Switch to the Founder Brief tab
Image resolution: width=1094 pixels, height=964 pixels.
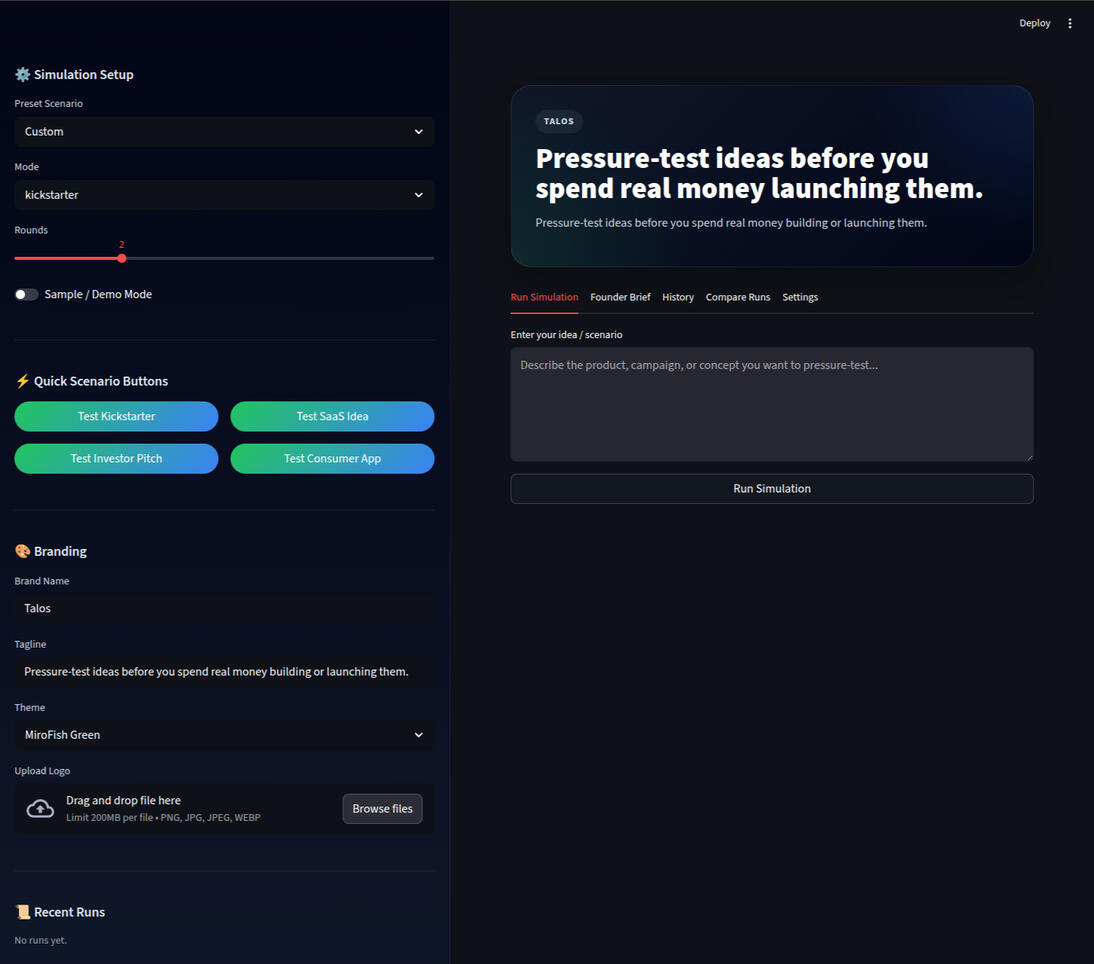point(620,297)
